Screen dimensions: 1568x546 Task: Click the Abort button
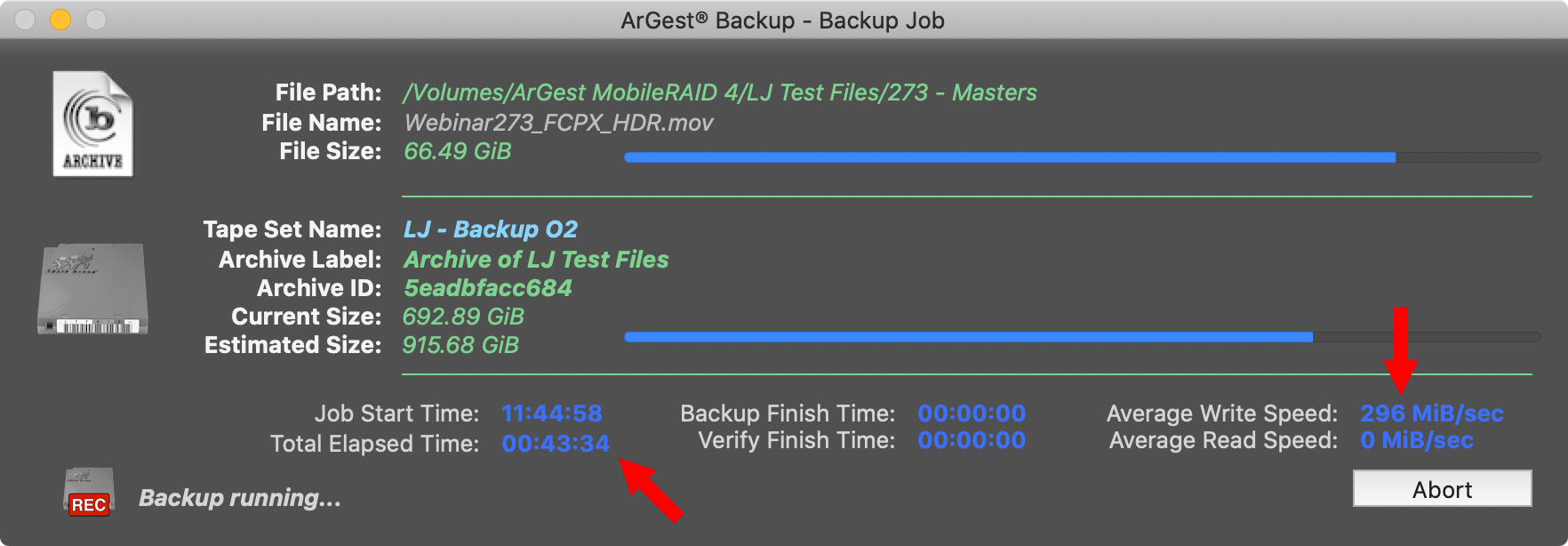(x=1442, y=489)
